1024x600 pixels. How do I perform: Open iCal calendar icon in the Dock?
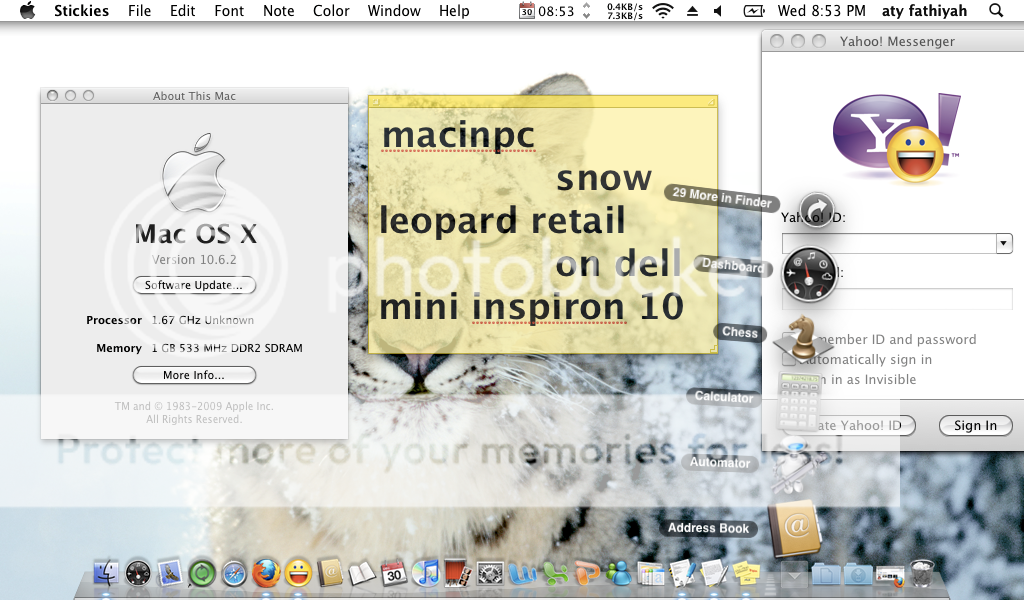[x=394, y=573]
